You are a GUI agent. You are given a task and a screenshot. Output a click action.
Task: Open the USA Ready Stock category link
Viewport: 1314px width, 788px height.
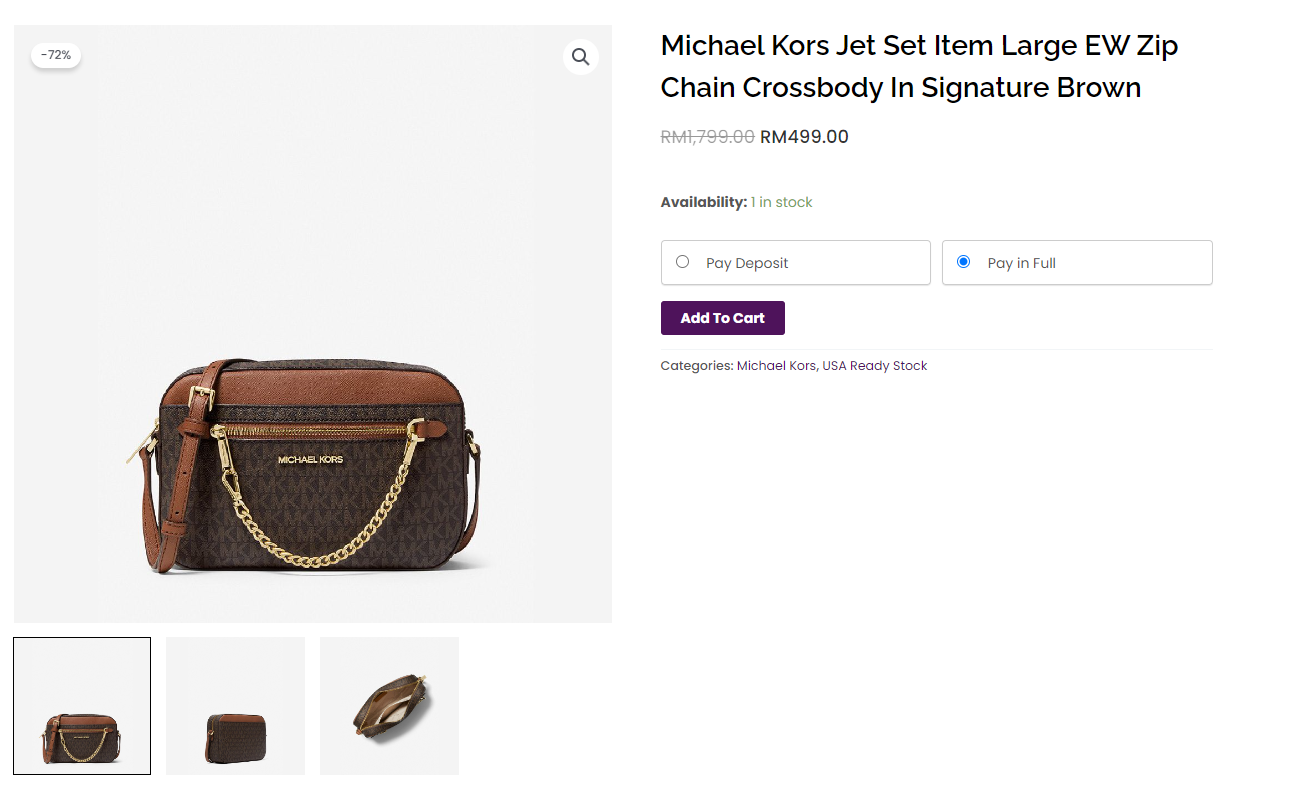[875, 366]
